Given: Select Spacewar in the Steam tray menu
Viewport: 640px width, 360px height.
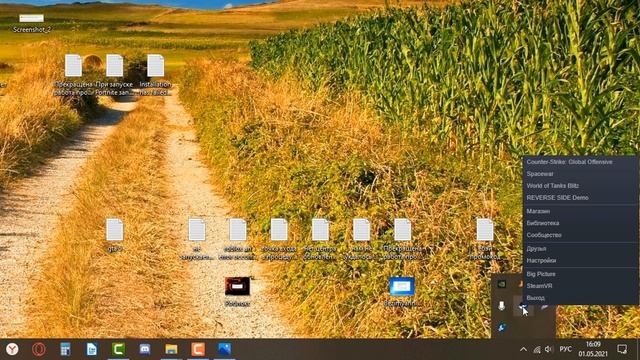Looking at the screenshot, I should [580, 174].
